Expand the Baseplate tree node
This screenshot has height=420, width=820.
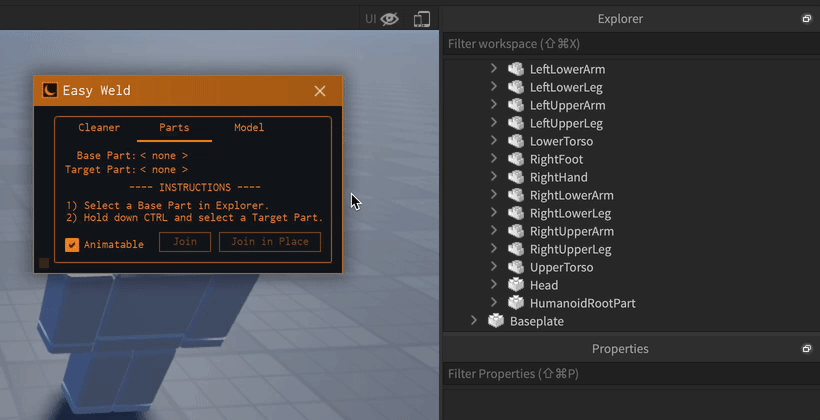pyautogui.click(x=473, y=321)
